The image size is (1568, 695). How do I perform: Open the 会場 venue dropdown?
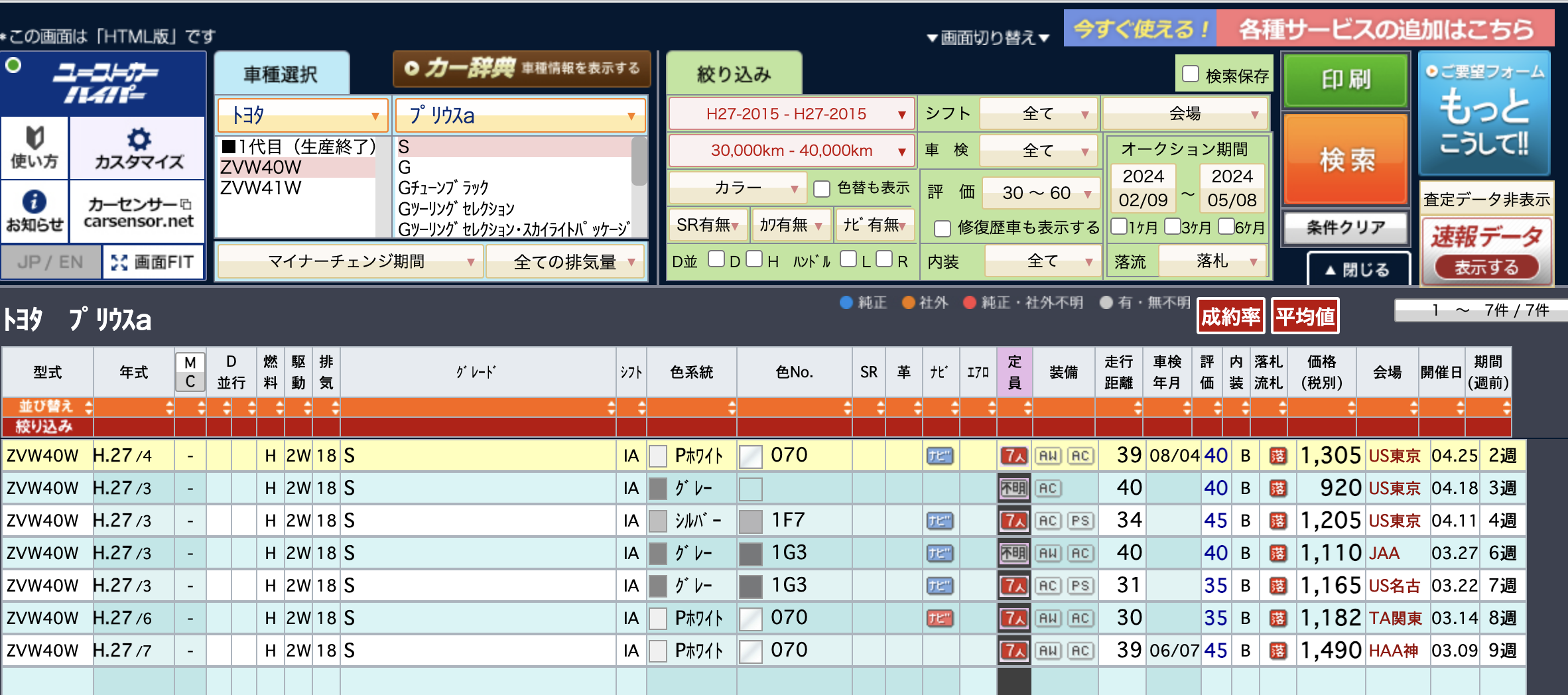[1185, 114]
